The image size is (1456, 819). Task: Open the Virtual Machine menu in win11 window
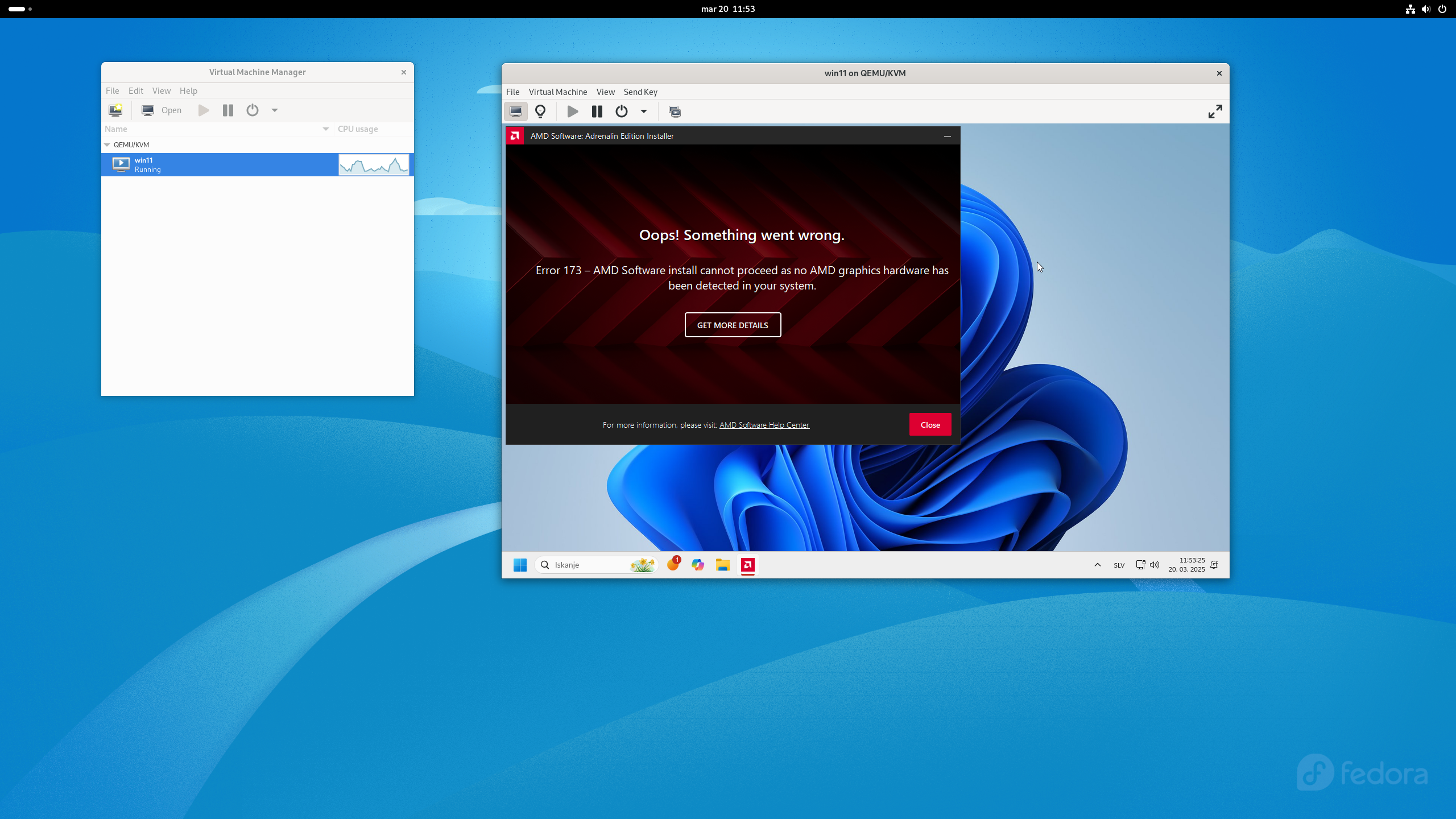558,92
